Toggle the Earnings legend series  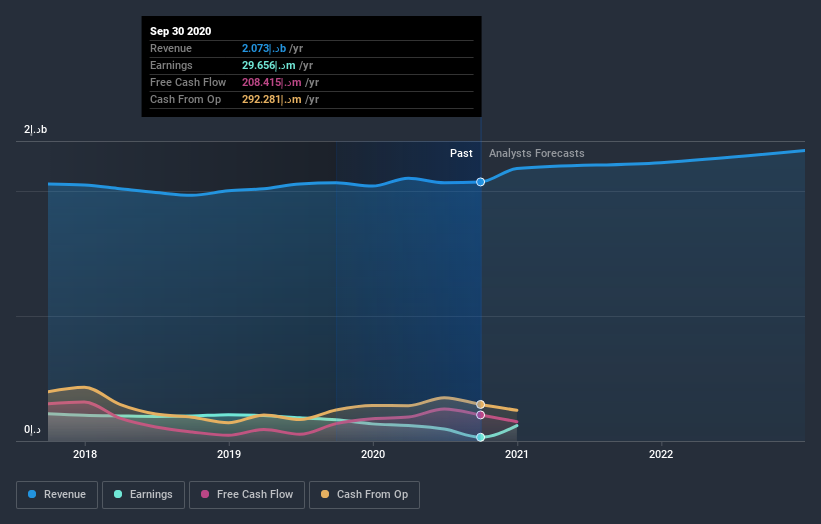[x=143, y=495]
